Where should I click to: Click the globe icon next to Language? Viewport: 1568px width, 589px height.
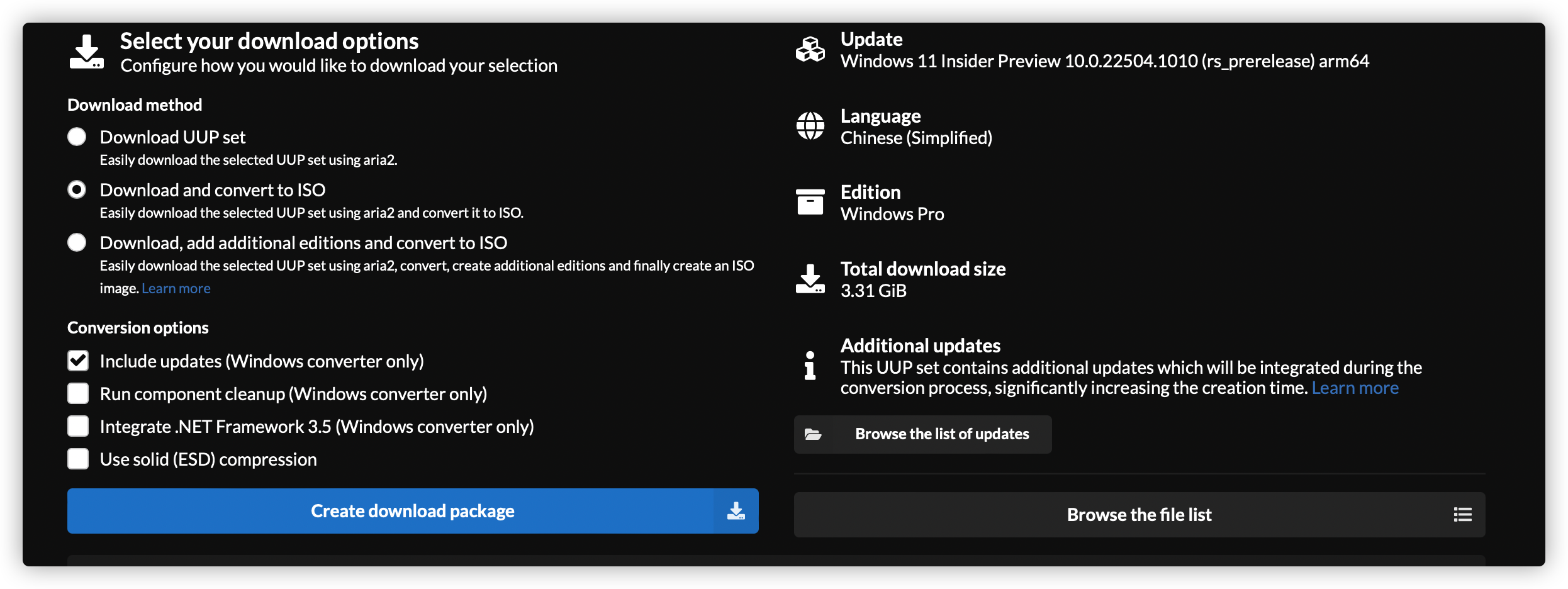click(x=810, y=126)
